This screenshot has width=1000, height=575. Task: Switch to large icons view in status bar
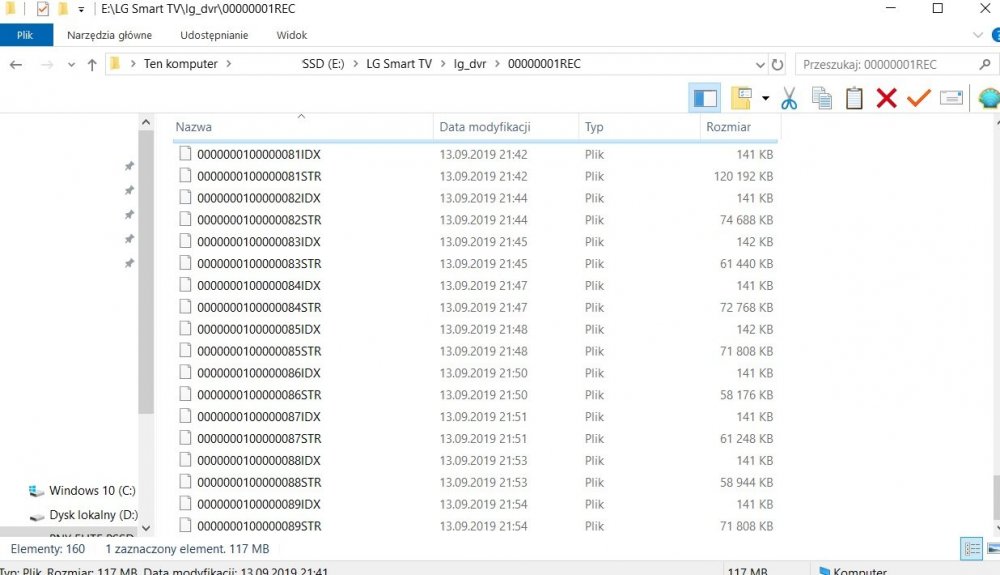point(991,548)
